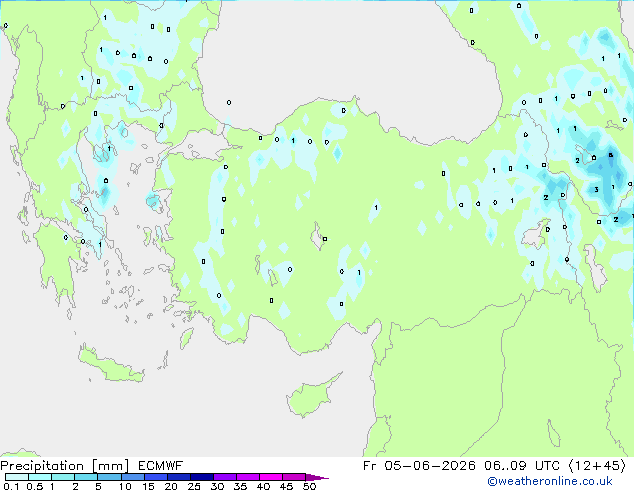634x490 pixels.
Task: Click the "UTC" label
Action: pyautogui.click(x=547, y=466)
